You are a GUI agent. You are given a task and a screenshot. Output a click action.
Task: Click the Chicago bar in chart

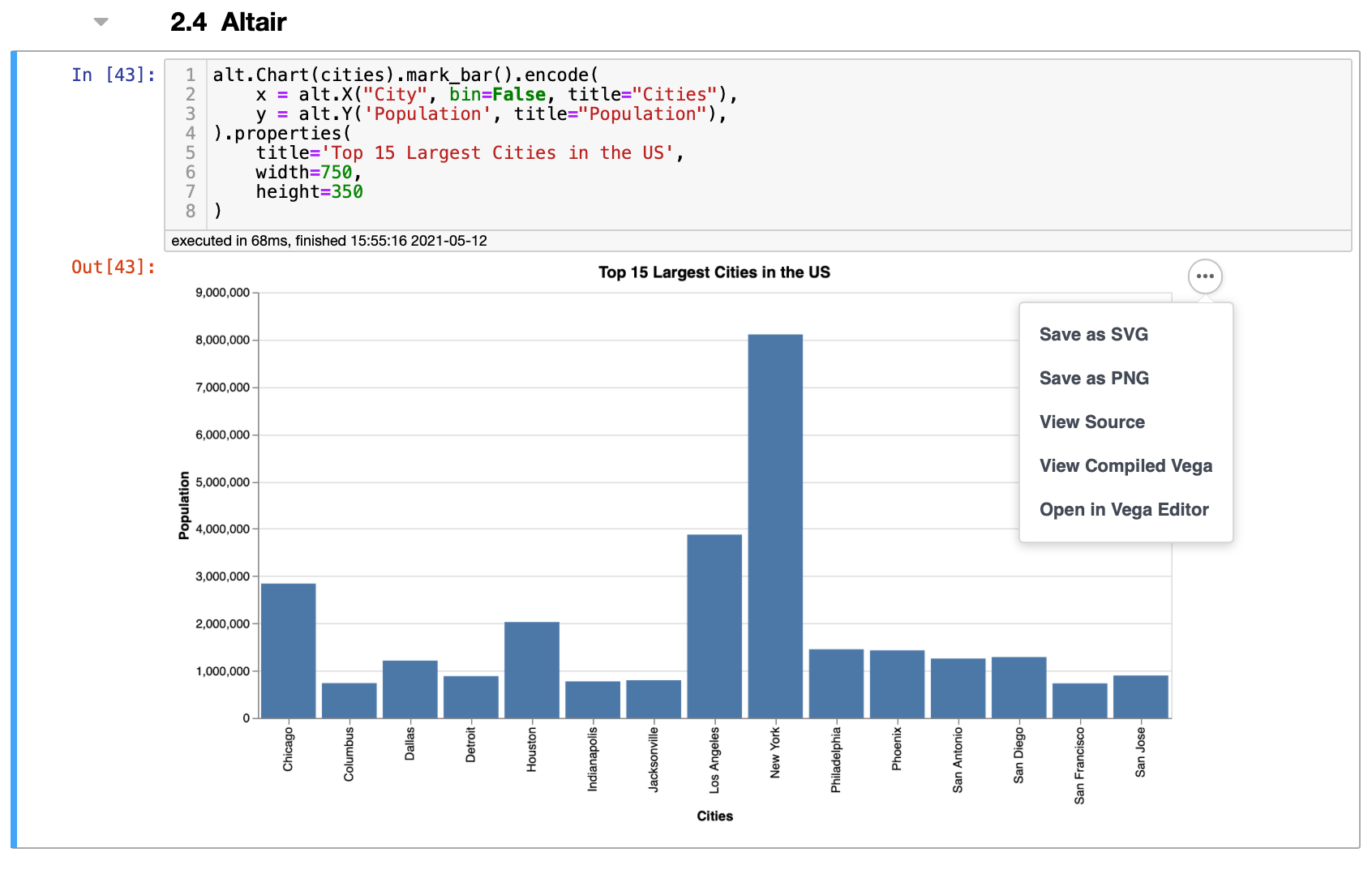(289, 650)
